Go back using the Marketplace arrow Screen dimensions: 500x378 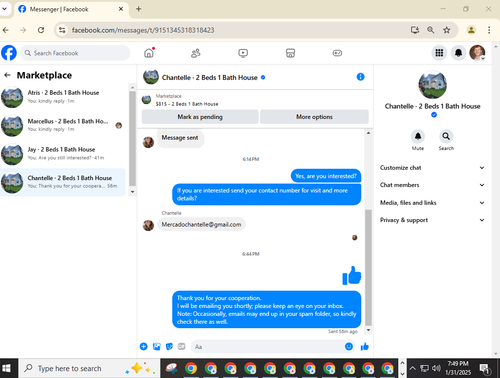pos(7,75)
